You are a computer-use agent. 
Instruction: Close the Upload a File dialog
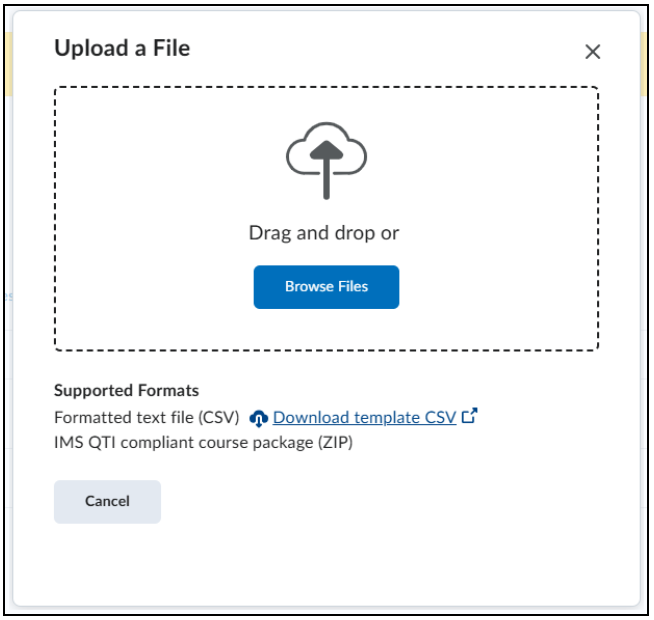click(592, 52)
